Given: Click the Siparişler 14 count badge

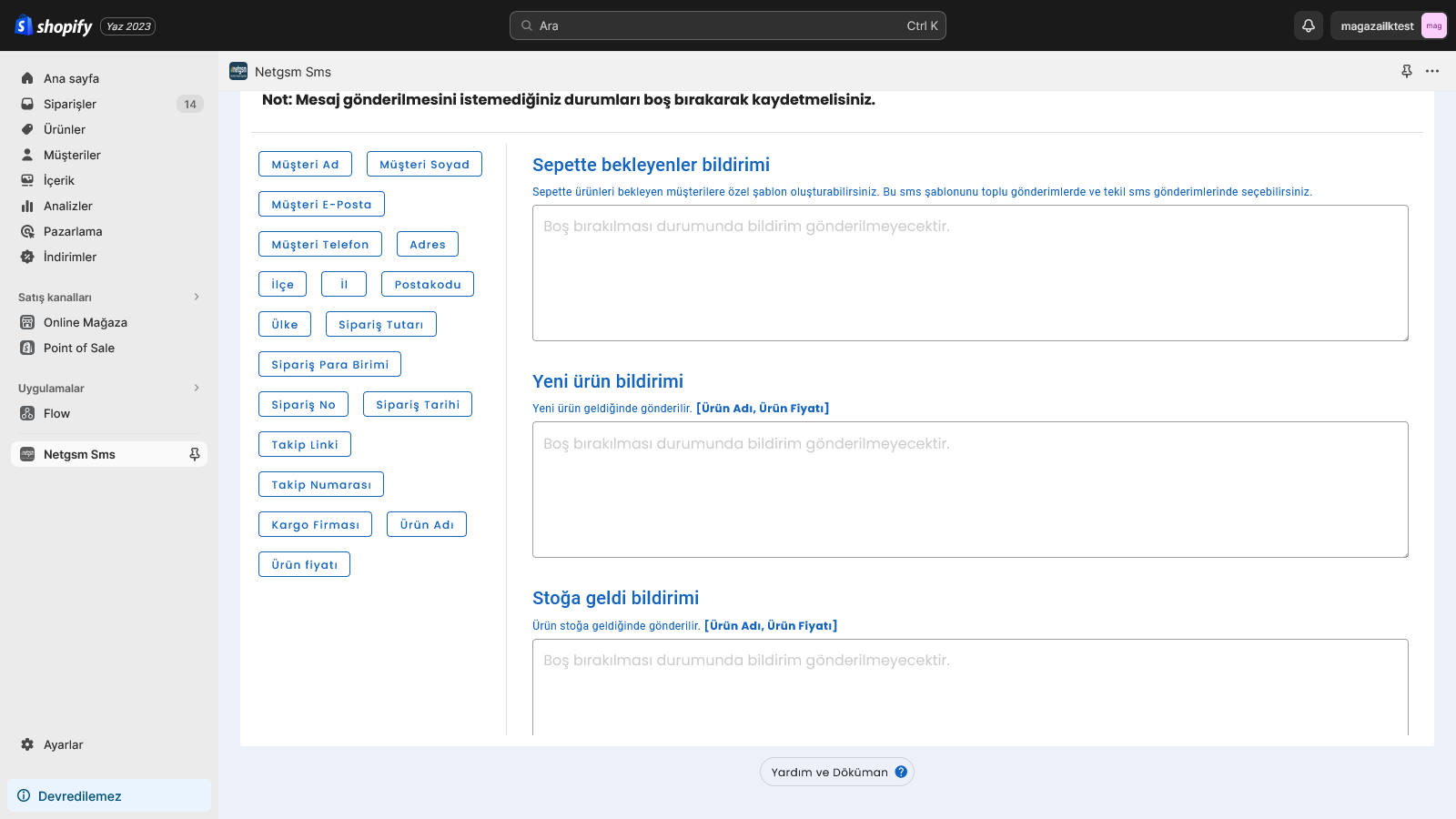Looking at the screenshot, I should click(x=190, y=104).
